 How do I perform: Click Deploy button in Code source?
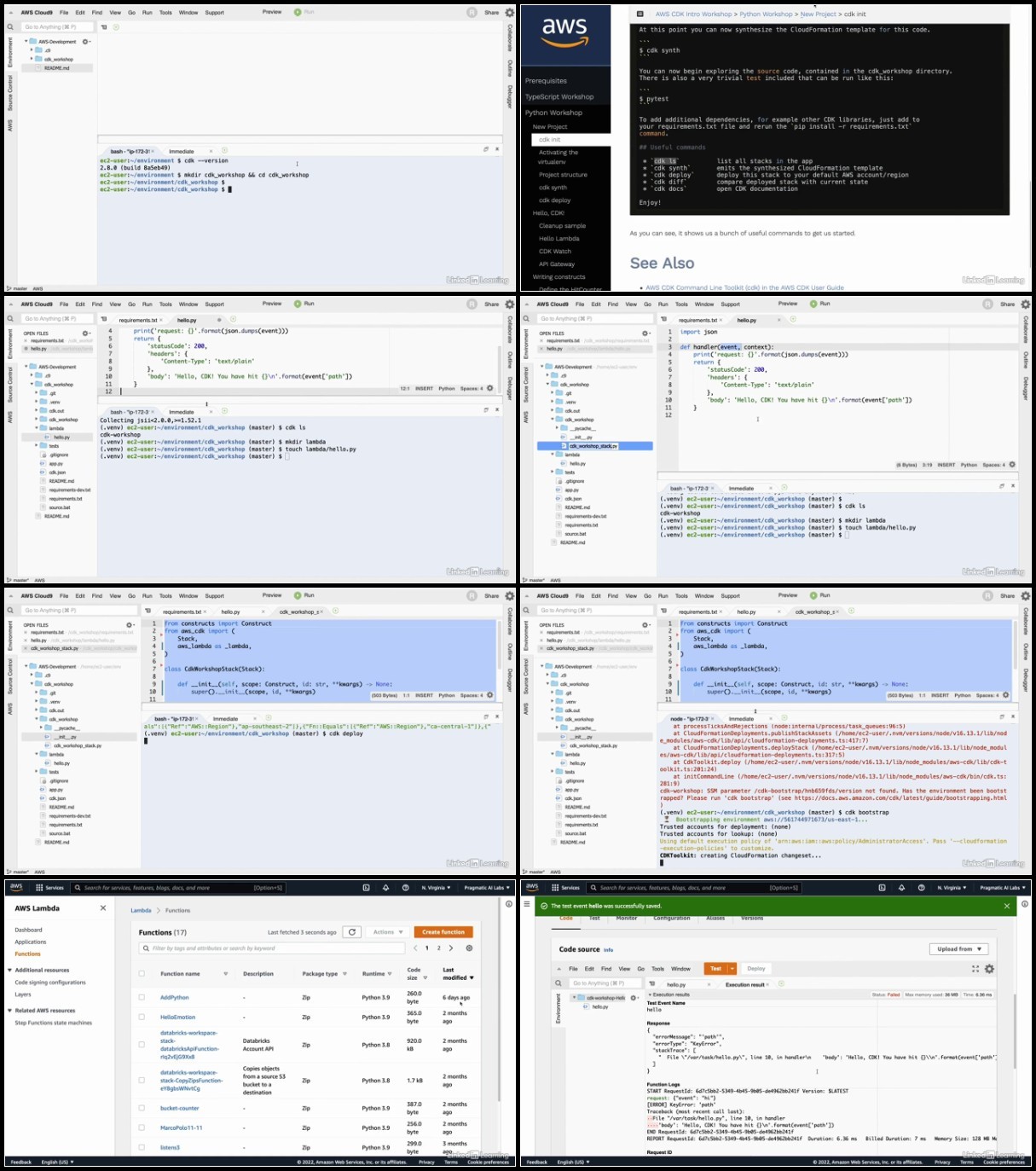(x=756, y=969)
